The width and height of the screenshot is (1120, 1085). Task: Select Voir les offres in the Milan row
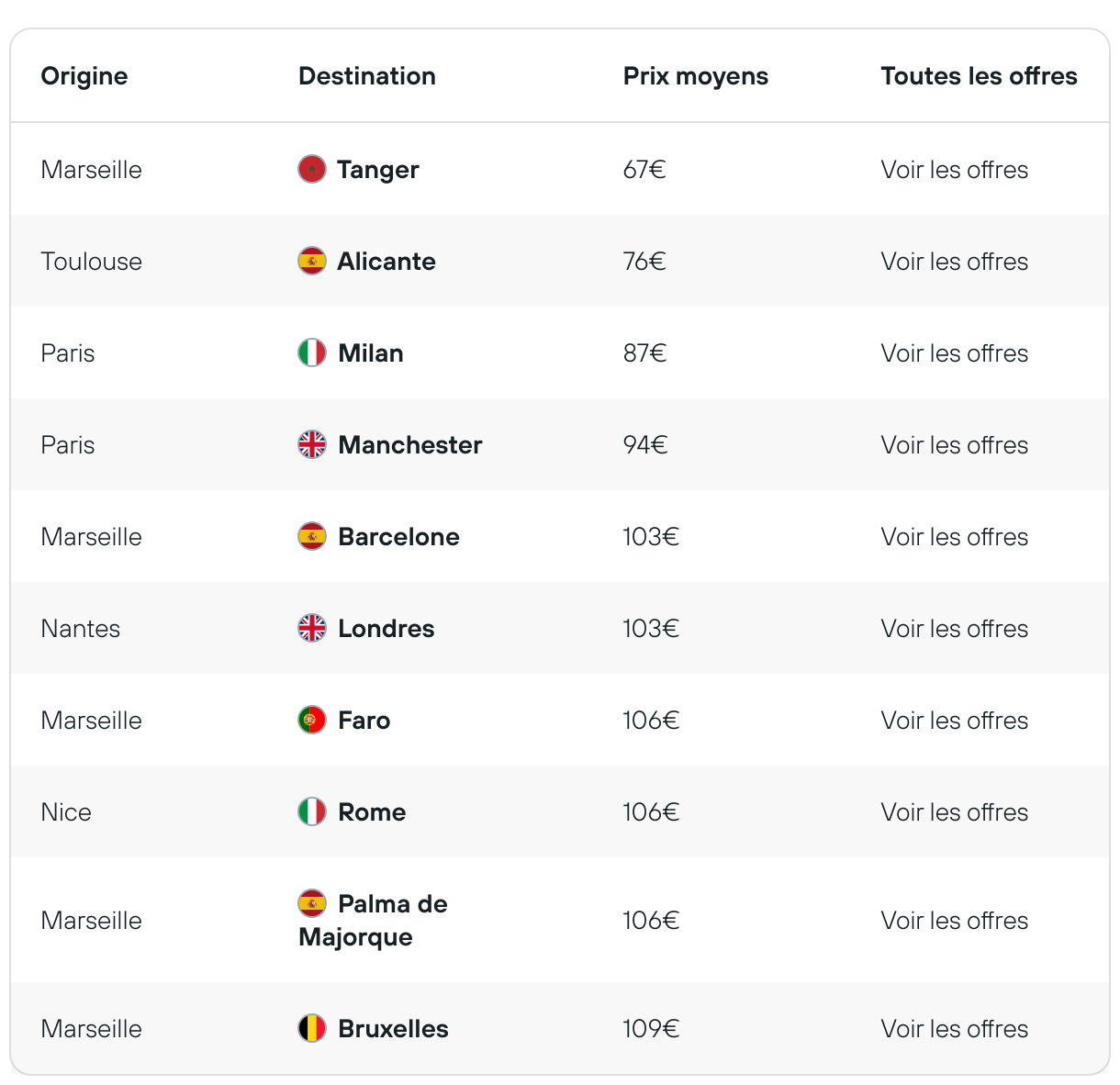click(x=954, y=353)
